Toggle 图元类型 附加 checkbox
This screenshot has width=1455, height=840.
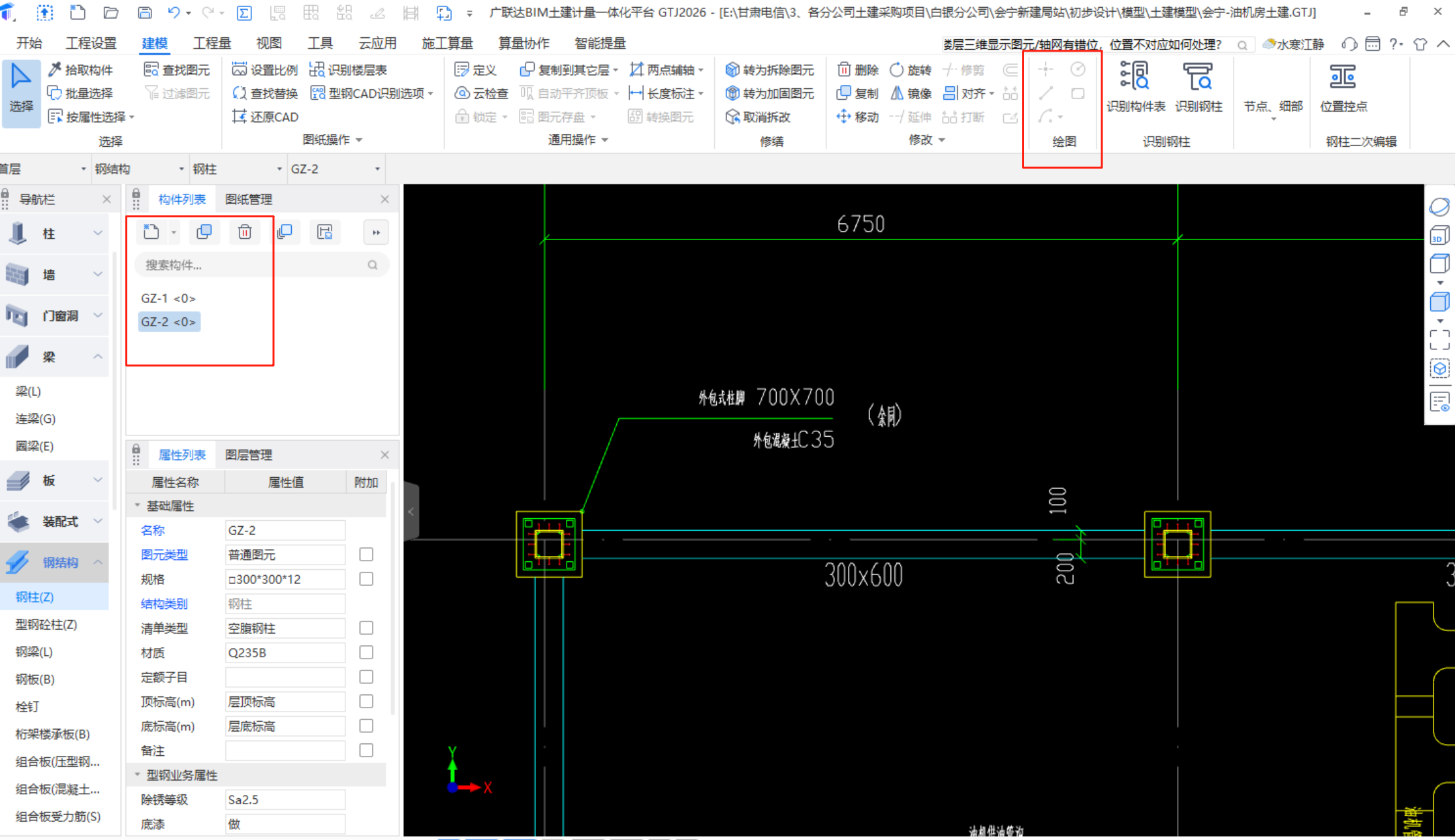pyautogui.click(x=366, y=554)
